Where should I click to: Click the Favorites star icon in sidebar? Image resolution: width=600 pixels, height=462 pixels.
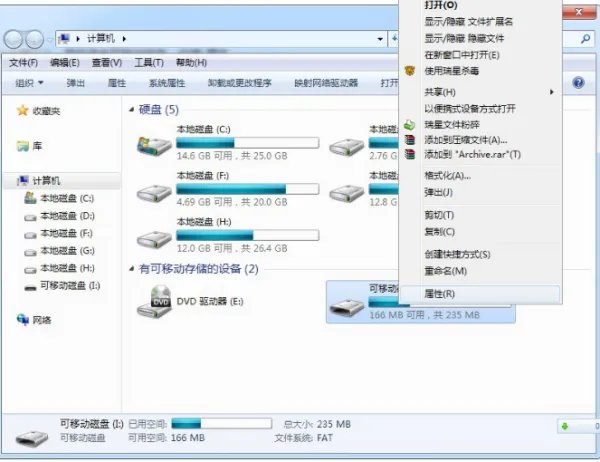[x=23, y=111]
